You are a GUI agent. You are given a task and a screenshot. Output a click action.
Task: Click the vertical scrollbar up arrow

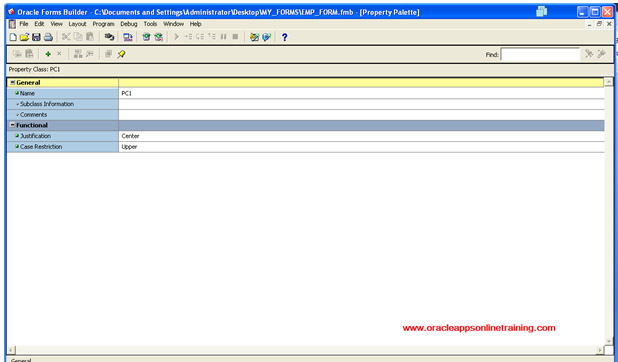pos(609,82)
